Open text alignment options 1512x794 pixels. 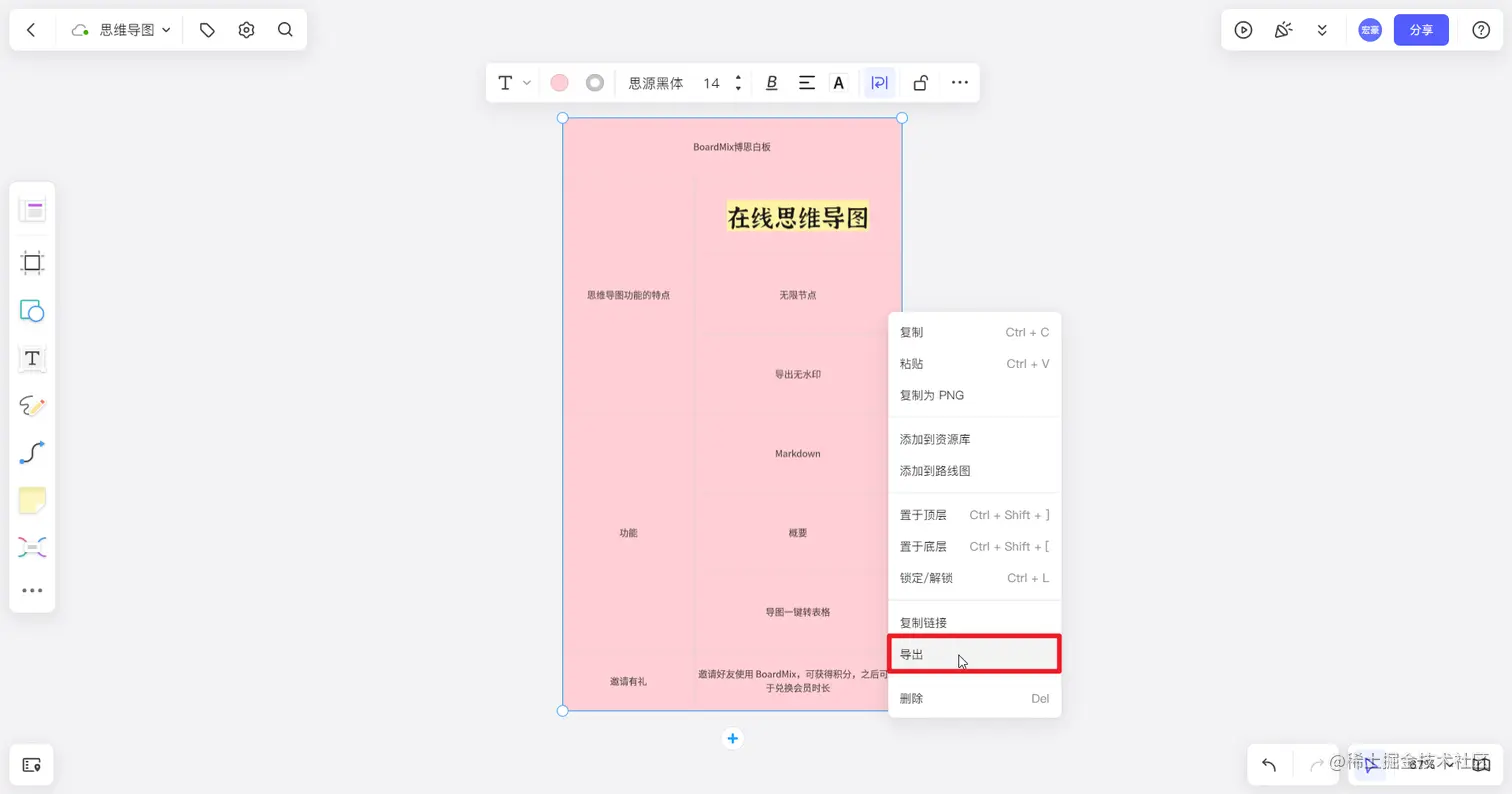click(807, 83)
